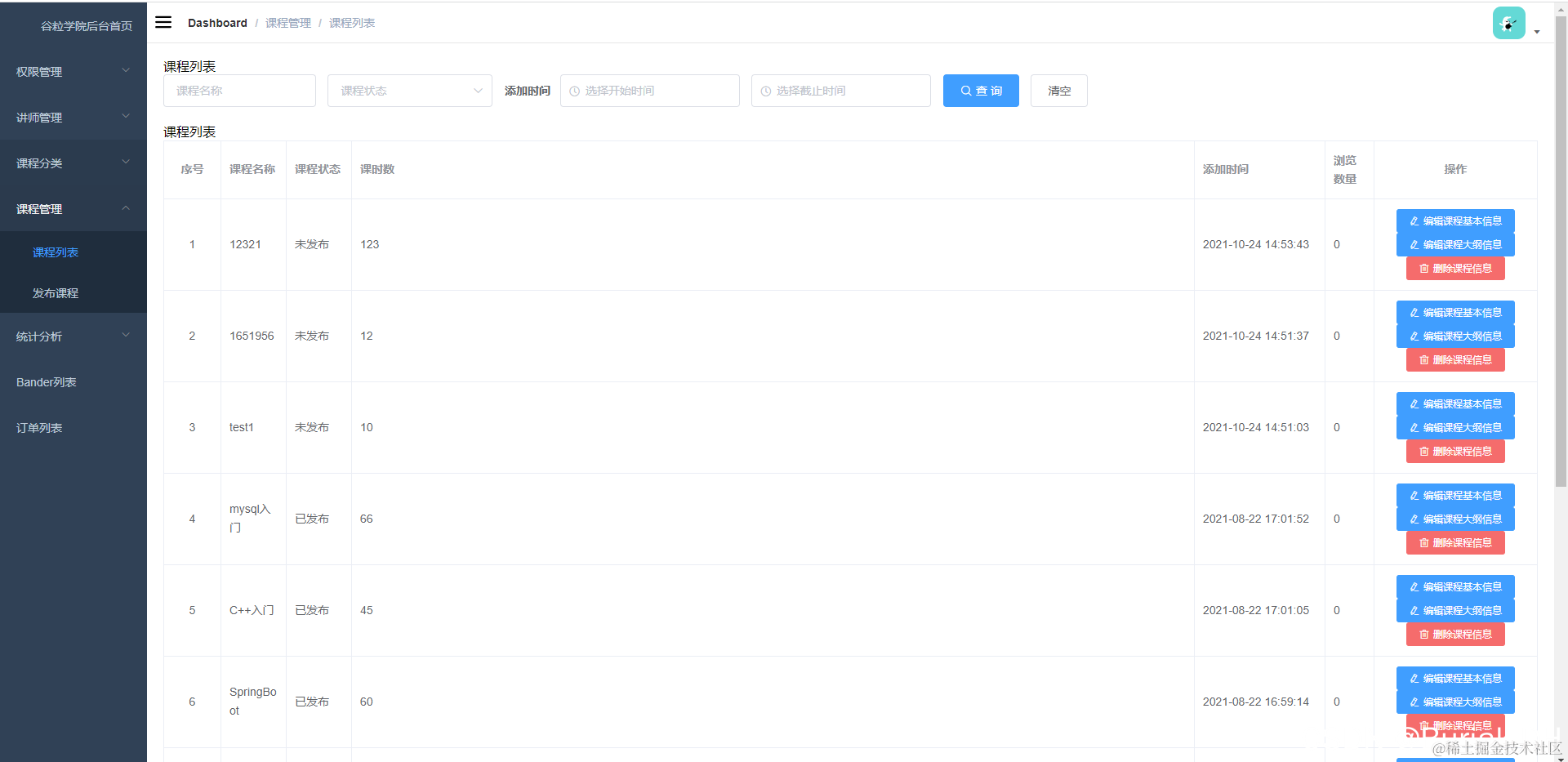This screenshot has width=1568, height=762.
Task: Open the 选择截止时间 date picker
Action: click(841, 91)
